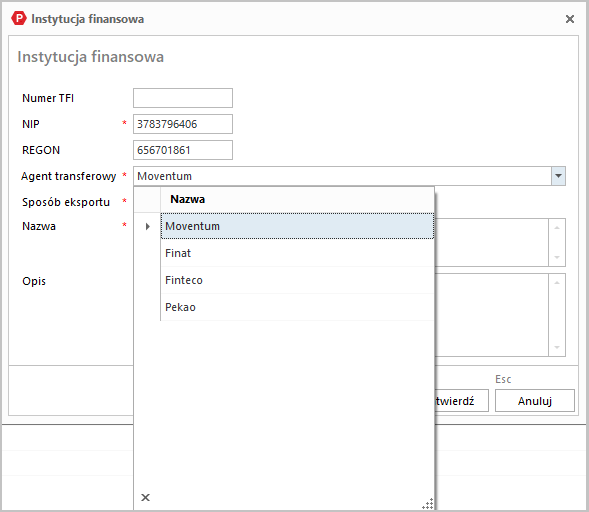Click the row indicator arrow beside Moventum

tap(148, 226)
